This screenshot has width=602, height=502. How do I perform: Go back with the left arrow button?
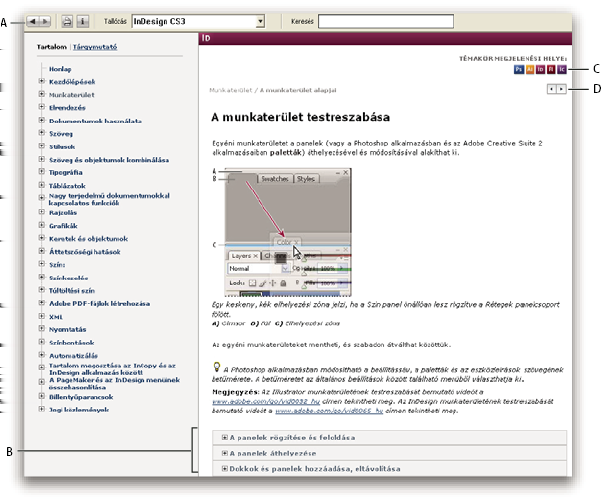pyautogui.click(x=33, y=21)
